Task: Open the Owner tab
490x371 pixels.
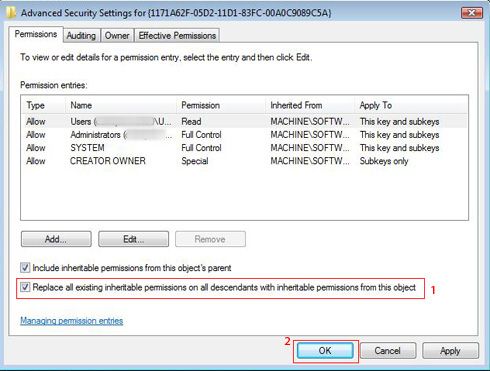Action: [x=117, y=35]
